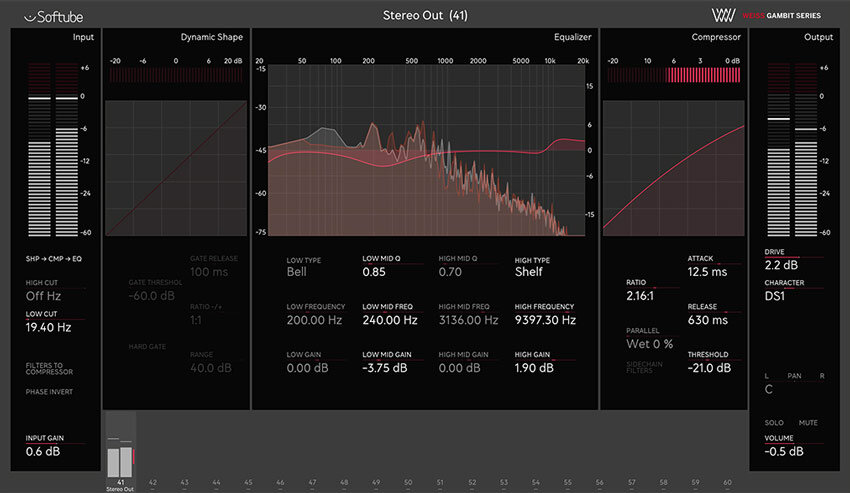Click the SHP → CMP → EQ routing order

coord(52,259)
